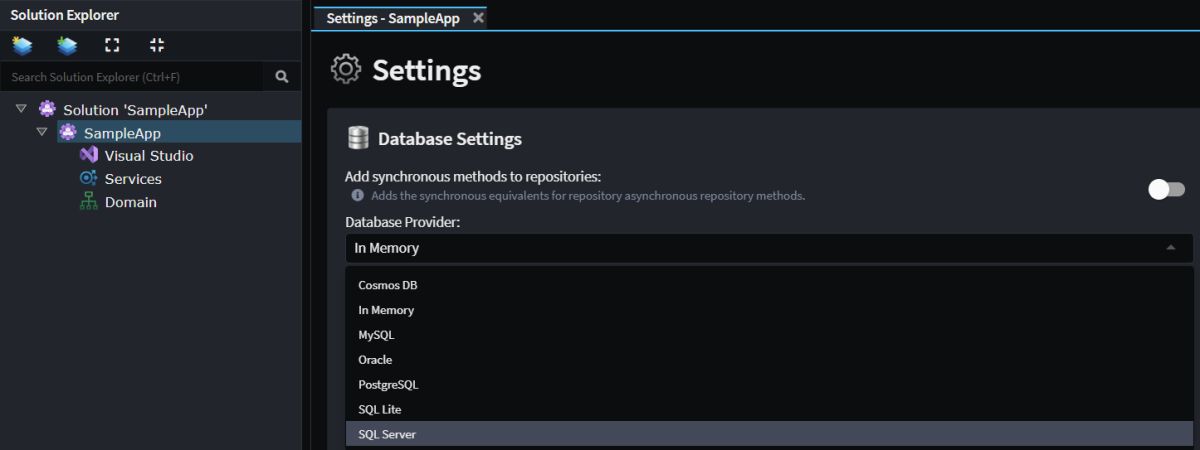This screenshot has width=1200, height=450.
Task: Collapse the Solution 'SampleApp' tree node
Action: (21, 109)
